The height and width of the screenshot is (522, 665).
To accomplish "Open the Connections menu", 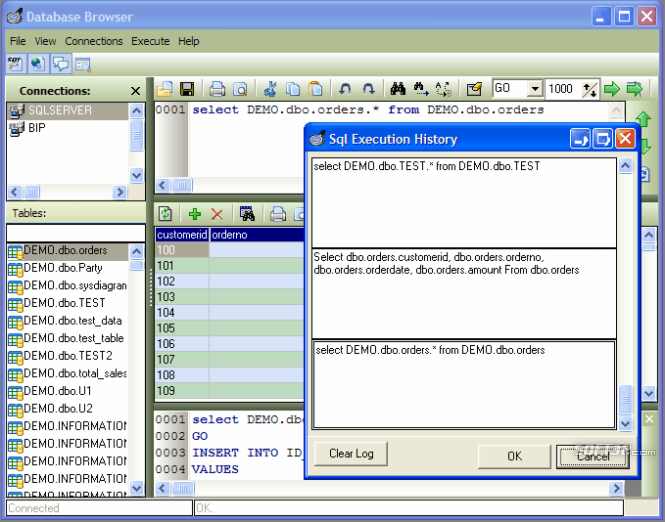I will click(94, 41).
